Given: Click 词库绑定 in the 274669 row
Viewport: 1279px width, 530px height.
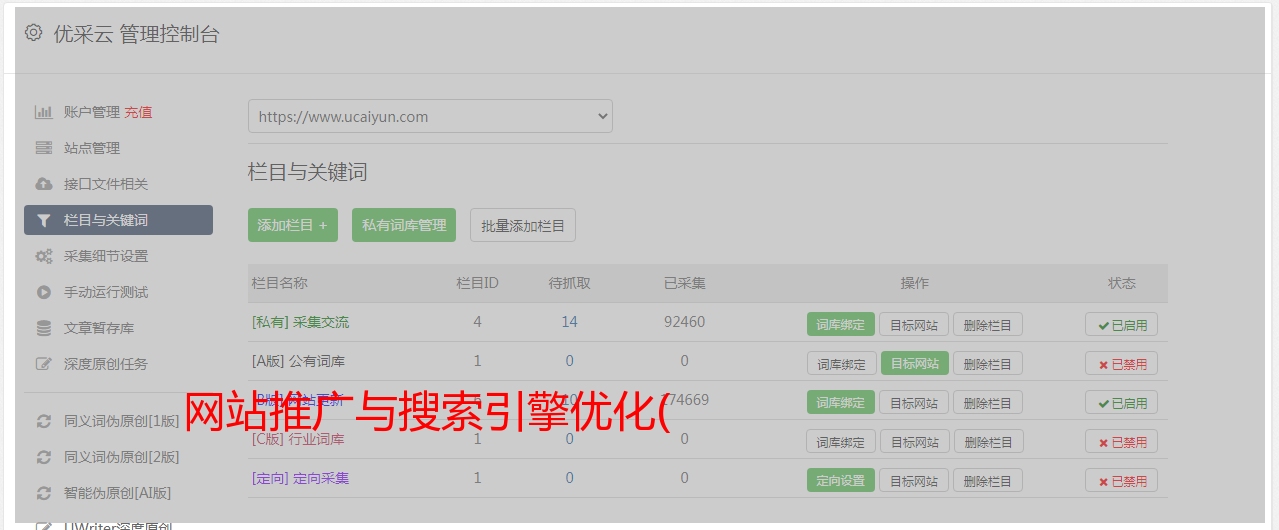Looking at the screenshot, I should coord(841,402).
